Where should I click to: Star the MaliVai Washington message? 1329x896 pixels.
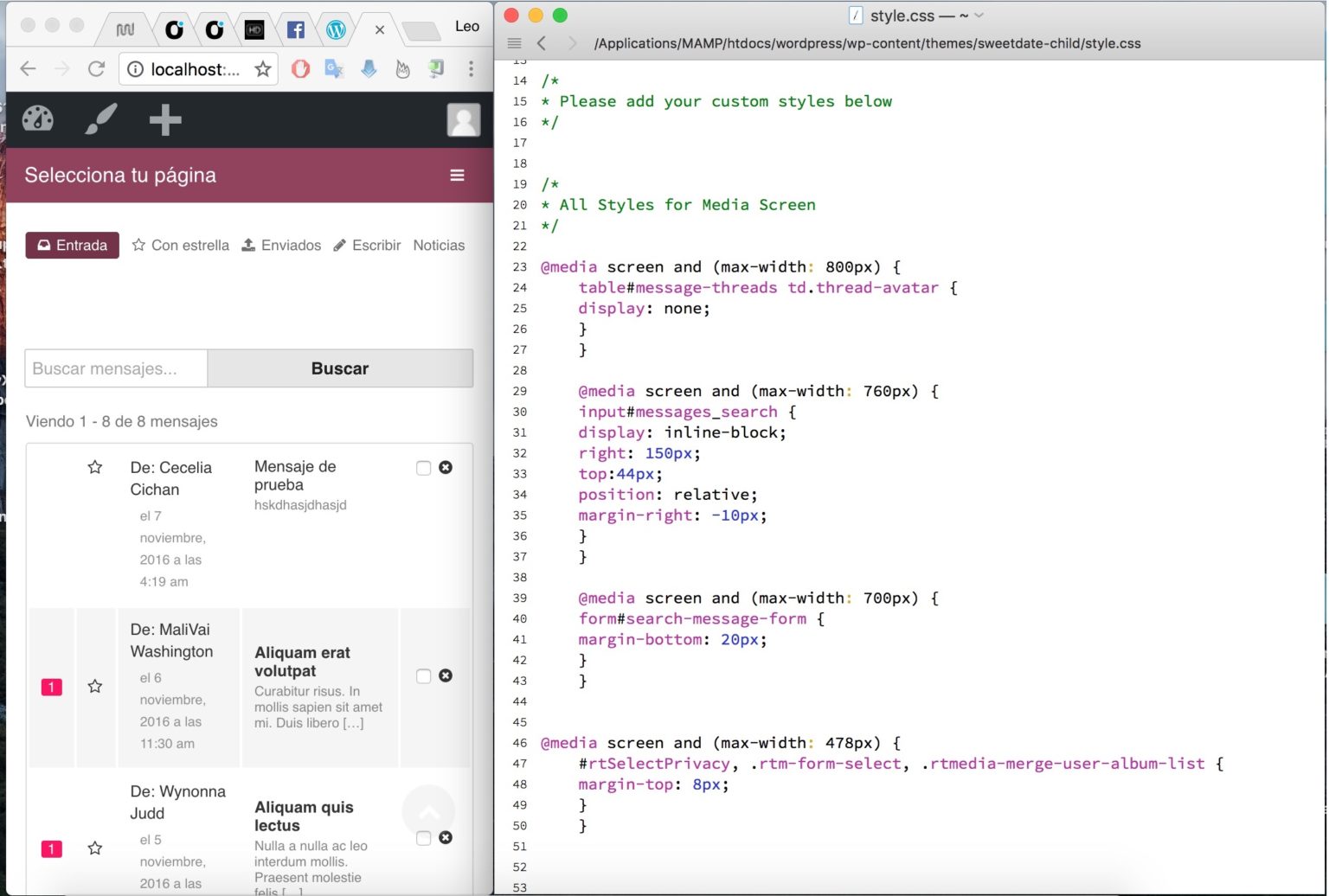click(x=95, y=686)
